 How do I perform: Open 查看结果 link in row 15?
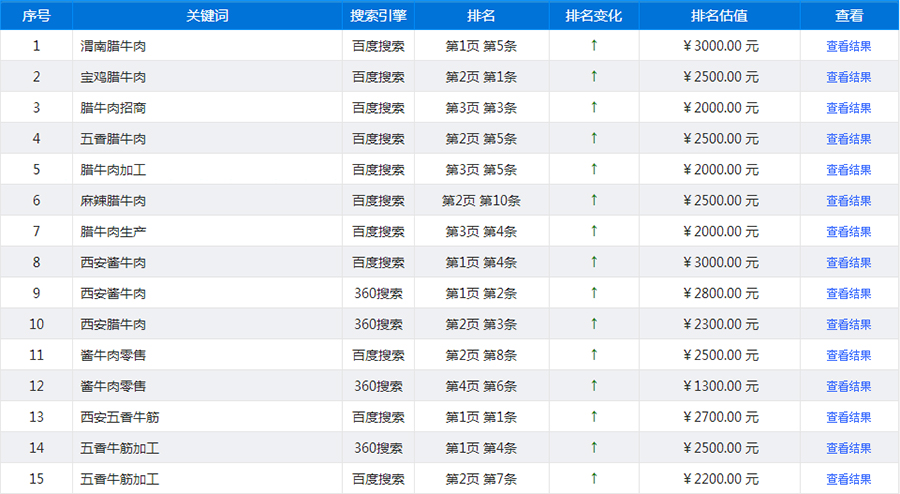coord(848,480)
